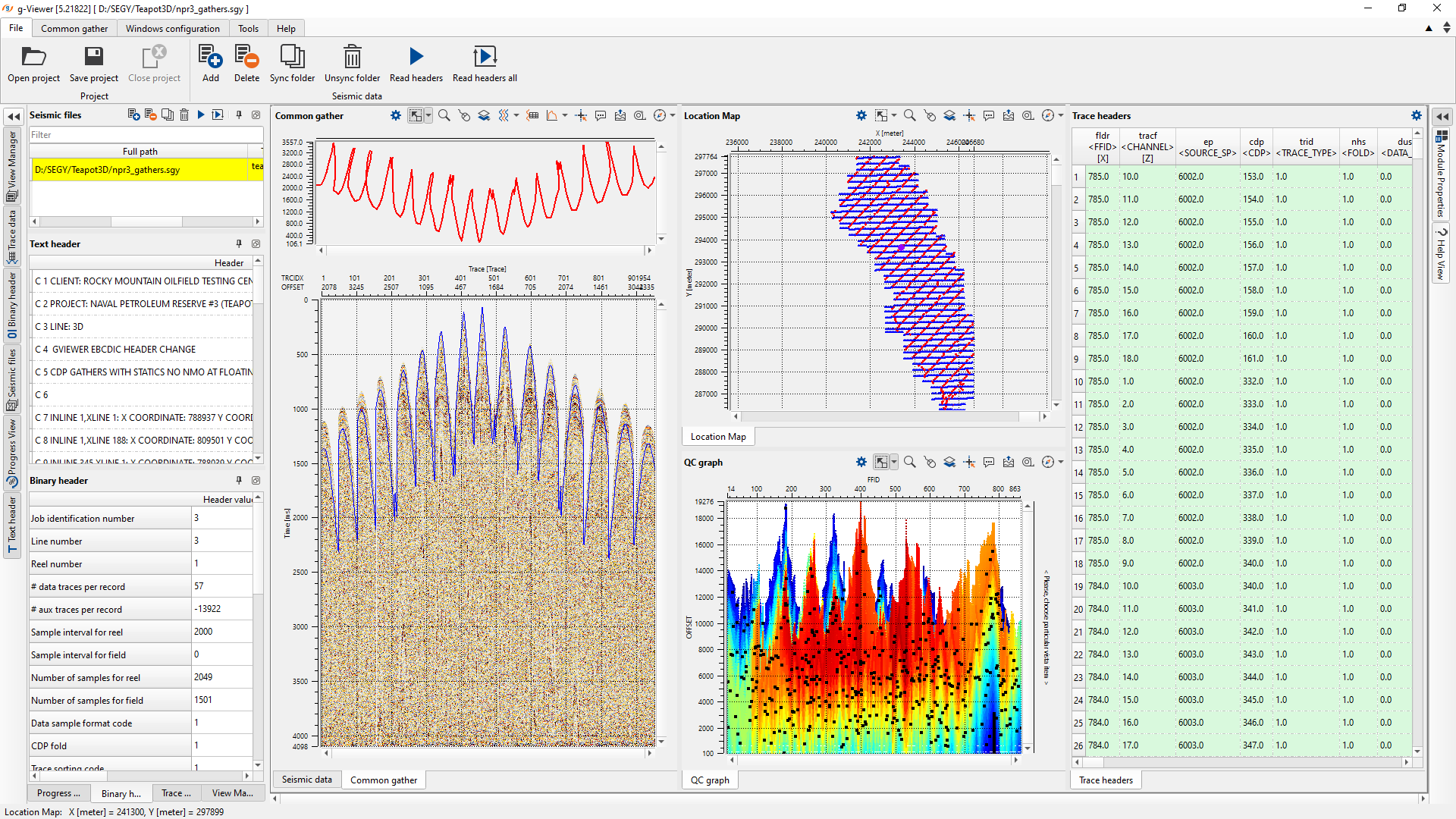
Task: Click the Delete icon in Seismic data toolbar
Action: click(x=246, y=64)
